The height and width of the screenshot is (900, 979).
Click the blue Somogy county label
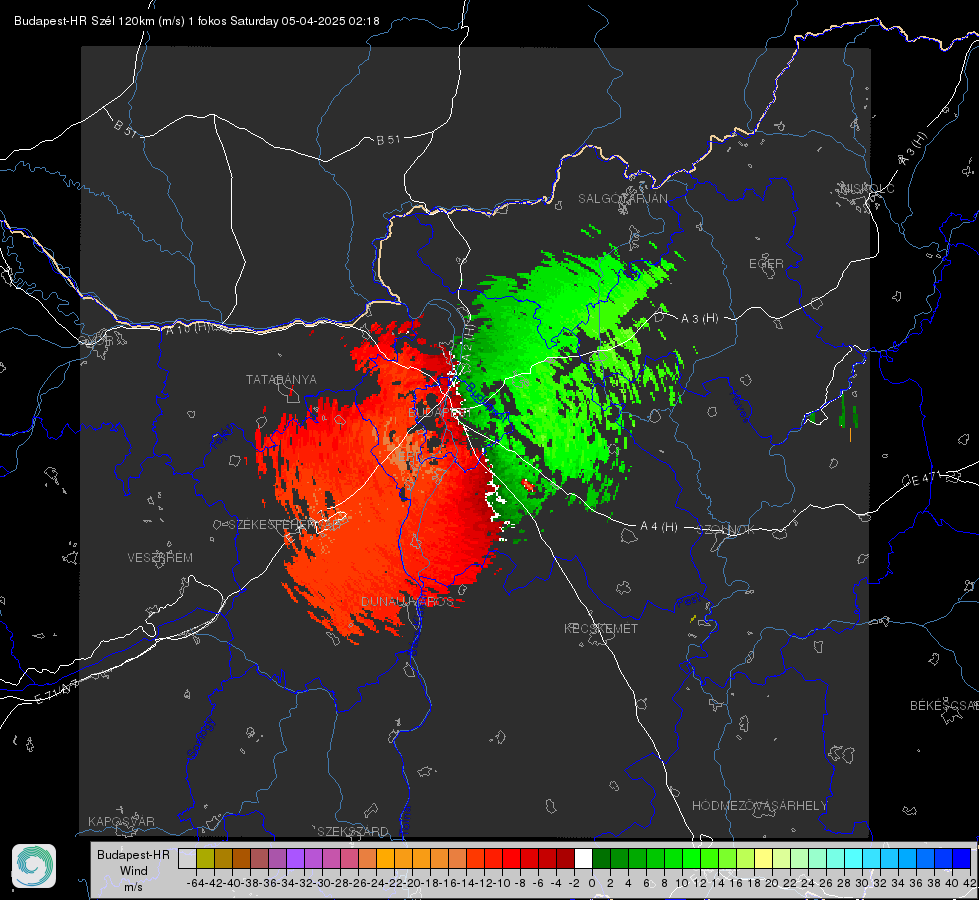point(200,738)
